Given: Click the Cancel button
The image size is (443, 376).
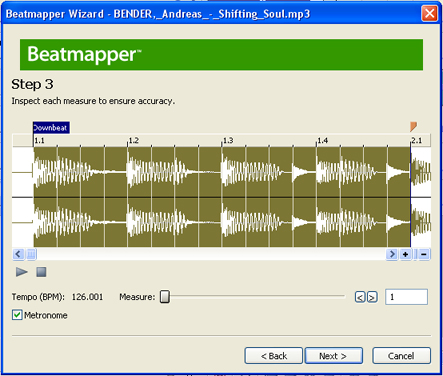Looking at the screenshot, I should (401, 356).
